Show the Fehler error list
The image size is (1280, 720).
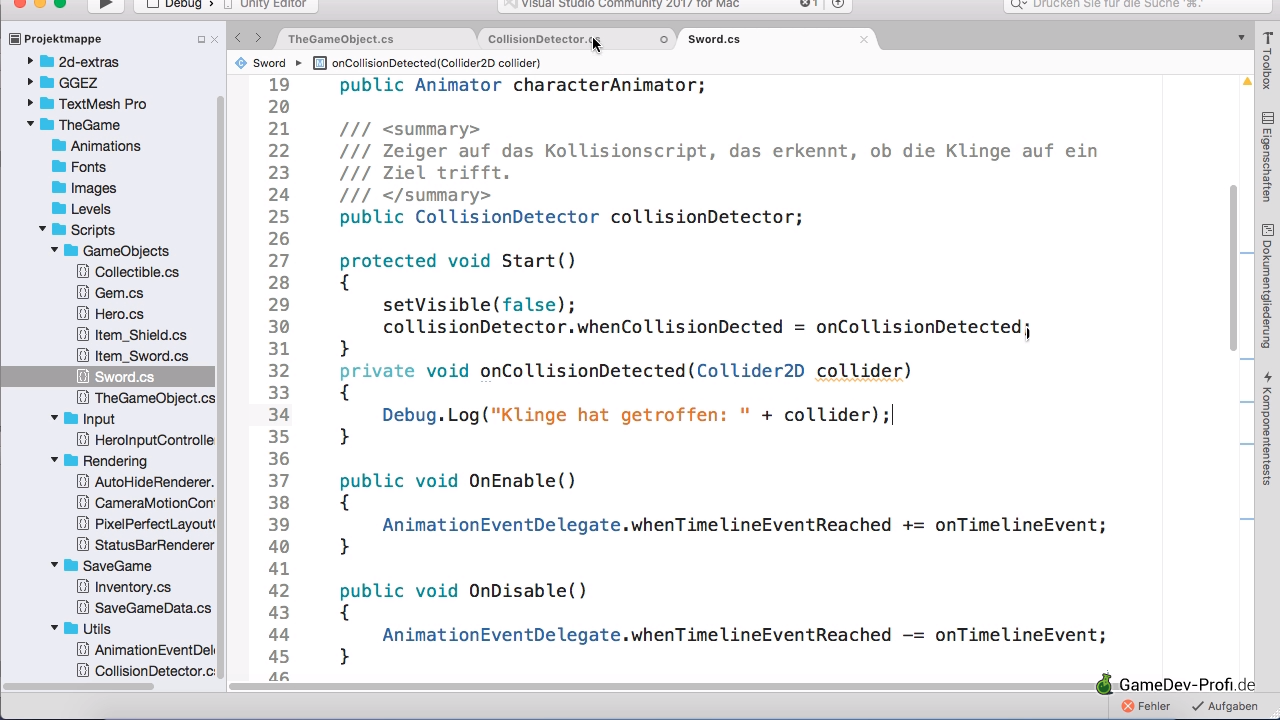click(x=1146, y=706)
